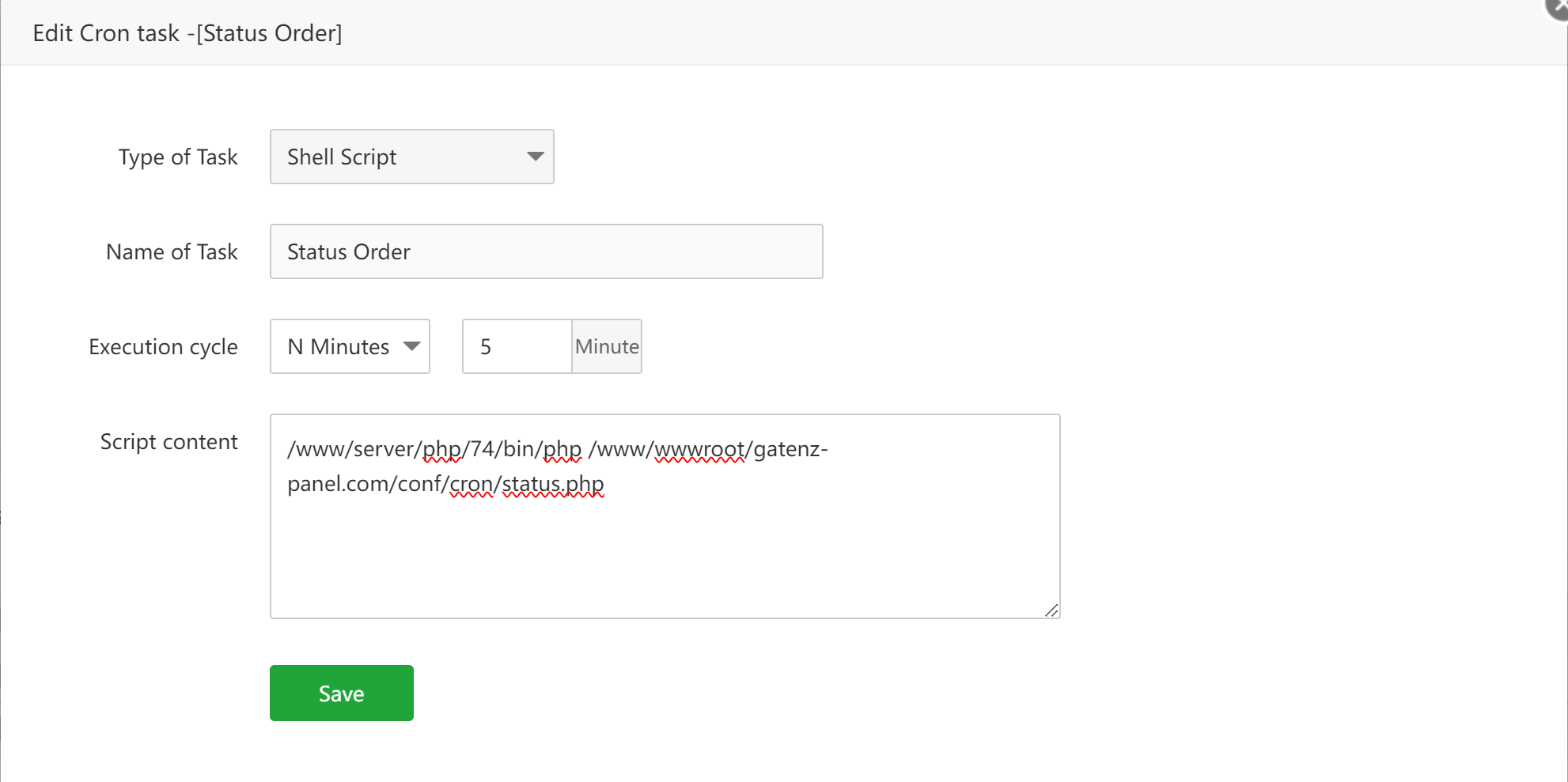Close the Edit Cron task dialog

(x=1559, y=6)
